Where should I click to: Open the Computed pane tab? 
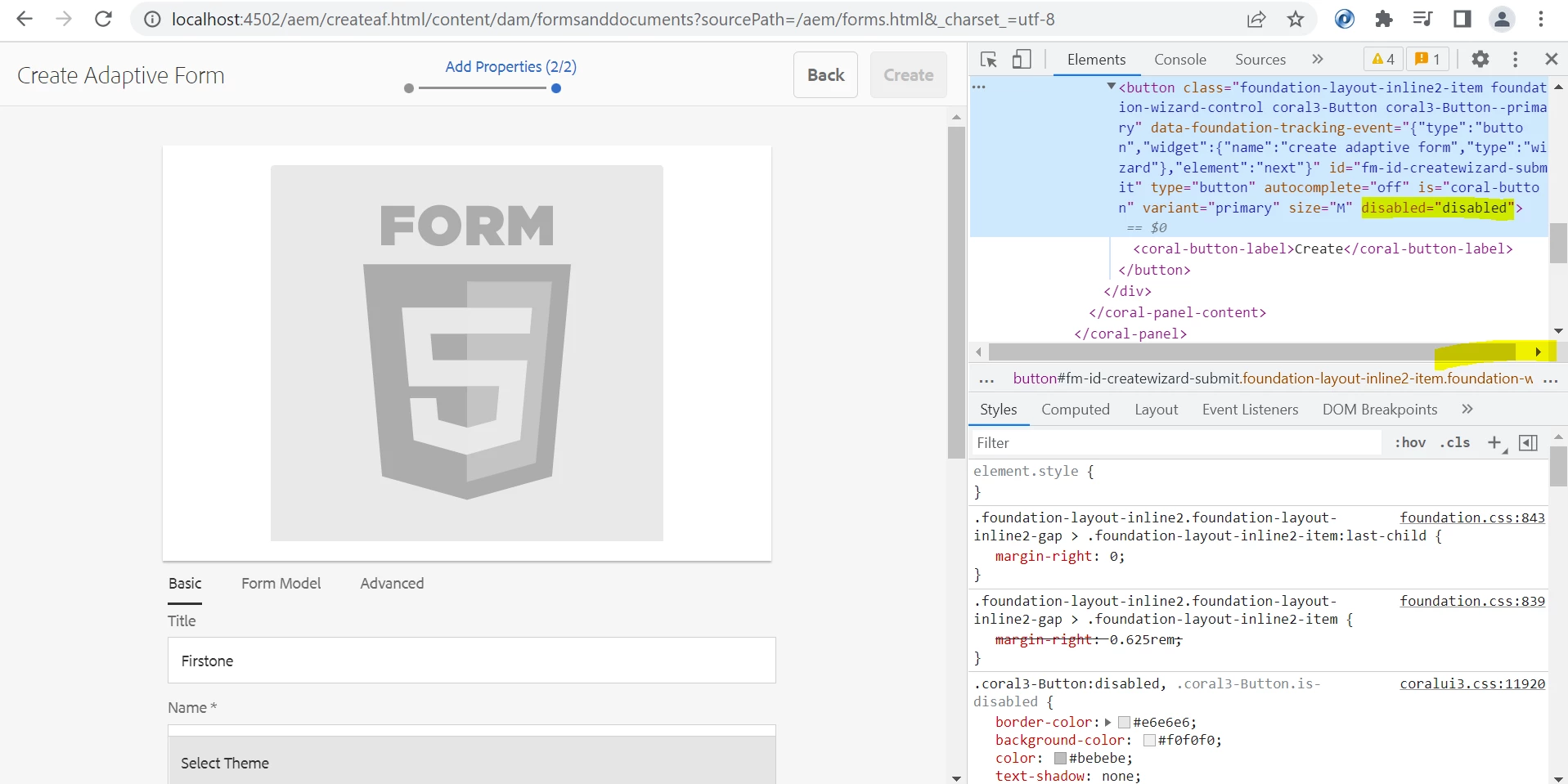1076,410
